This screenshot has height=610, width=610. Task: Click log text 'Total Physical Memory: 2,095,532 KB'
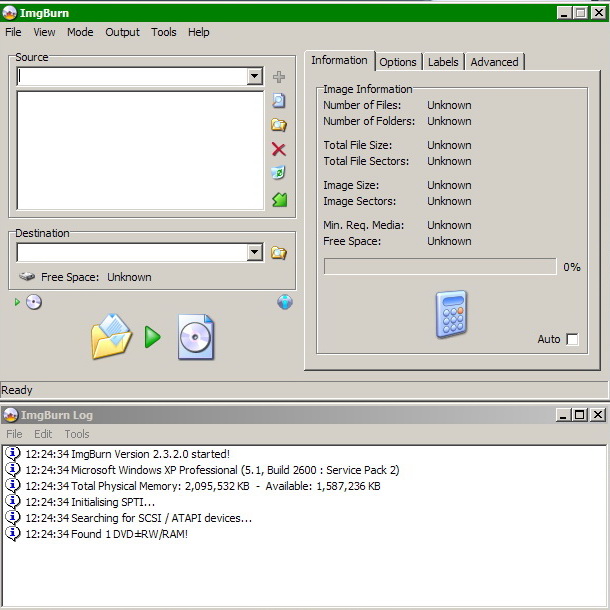point(160,486)
